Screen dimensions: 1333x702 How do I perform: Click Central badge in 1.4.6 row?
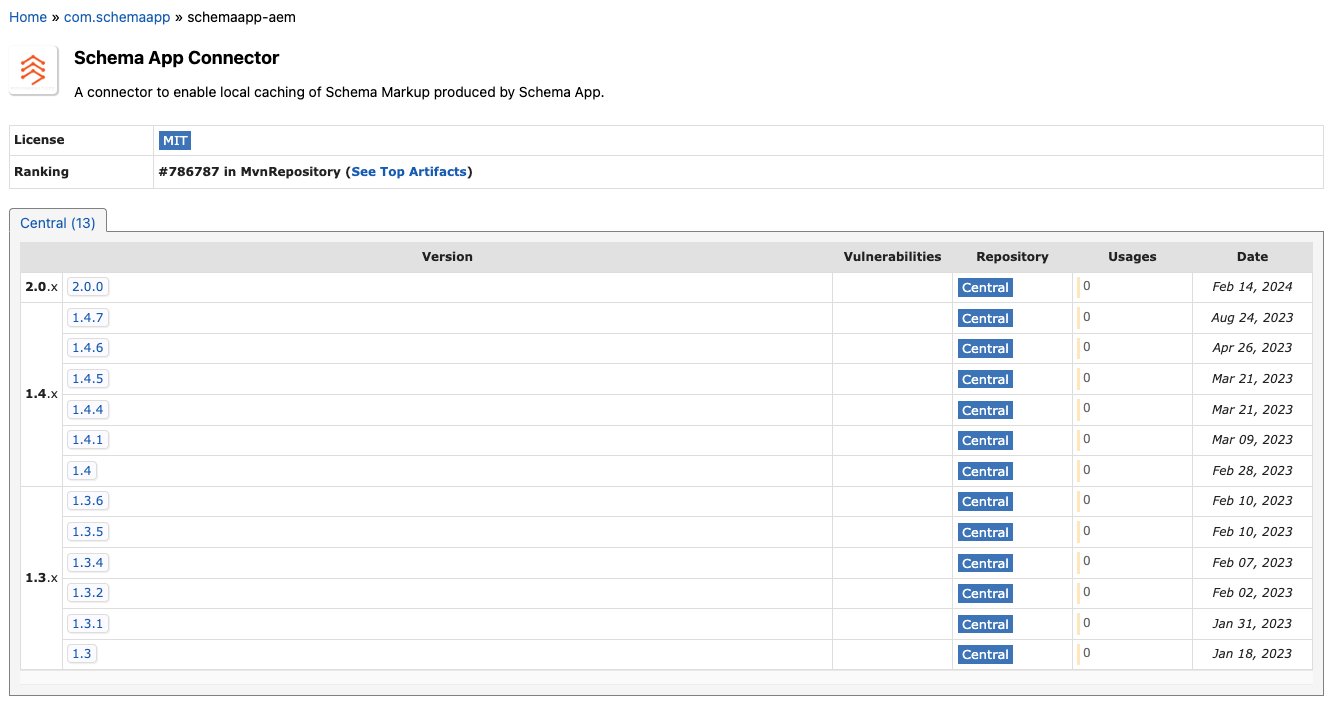(985, 349)
